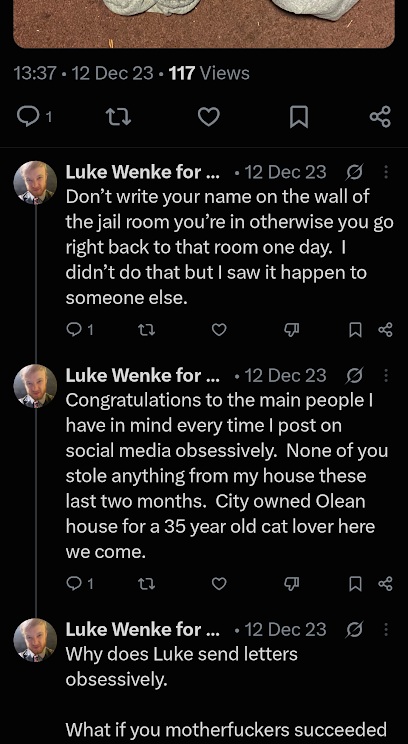The height and width of the screenshot is (744, 408).
Task: View the 117 Views analytics
Action: pos(209,73)
